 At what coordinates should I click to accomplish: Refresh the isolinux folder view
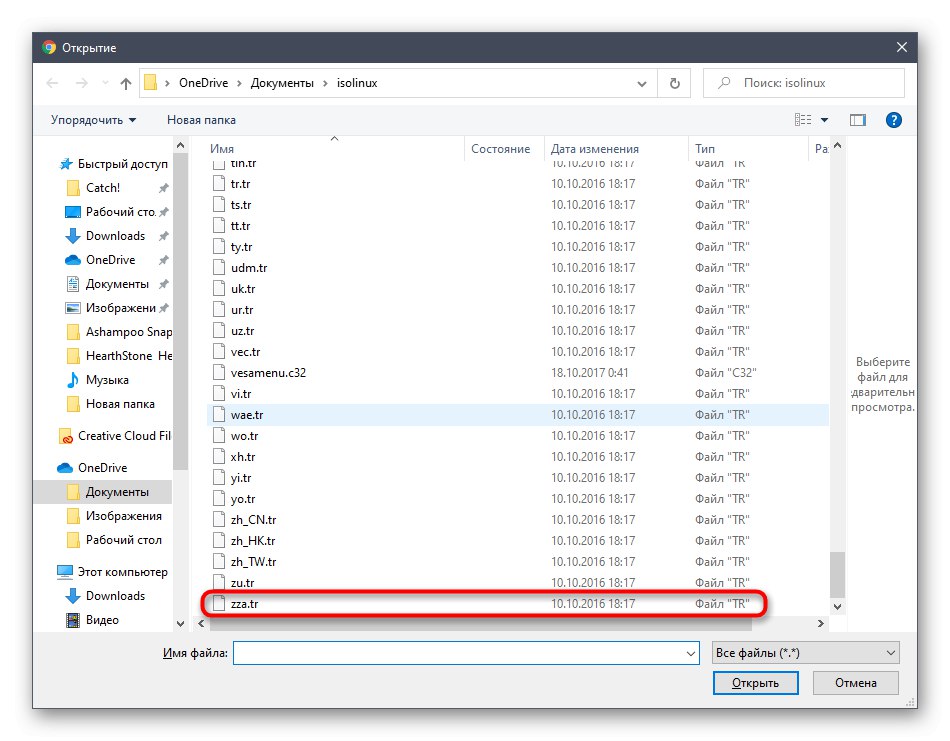[x=674, y=83]
